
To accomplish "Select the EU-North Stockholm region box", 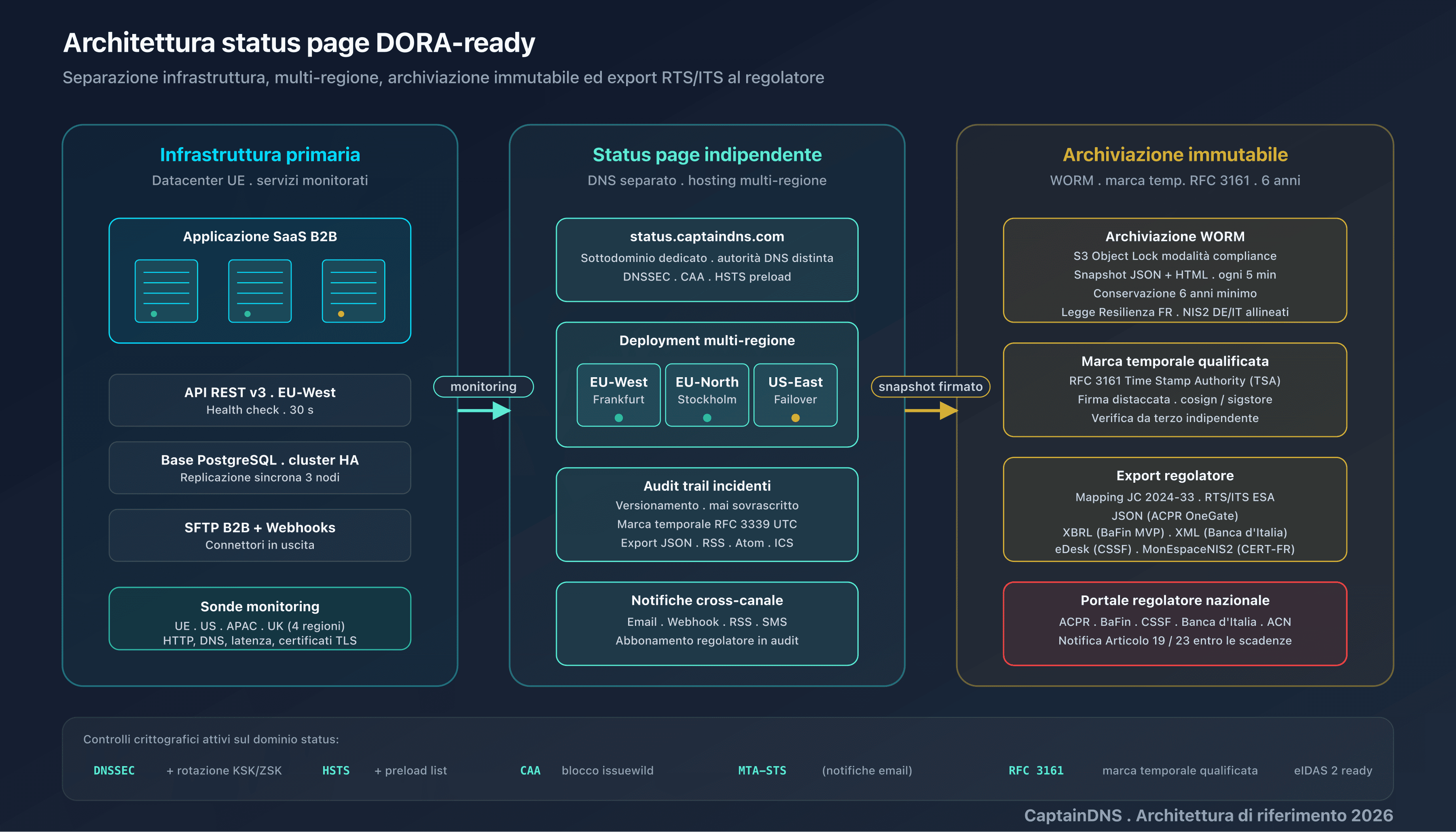I will (x=707, y=395).
